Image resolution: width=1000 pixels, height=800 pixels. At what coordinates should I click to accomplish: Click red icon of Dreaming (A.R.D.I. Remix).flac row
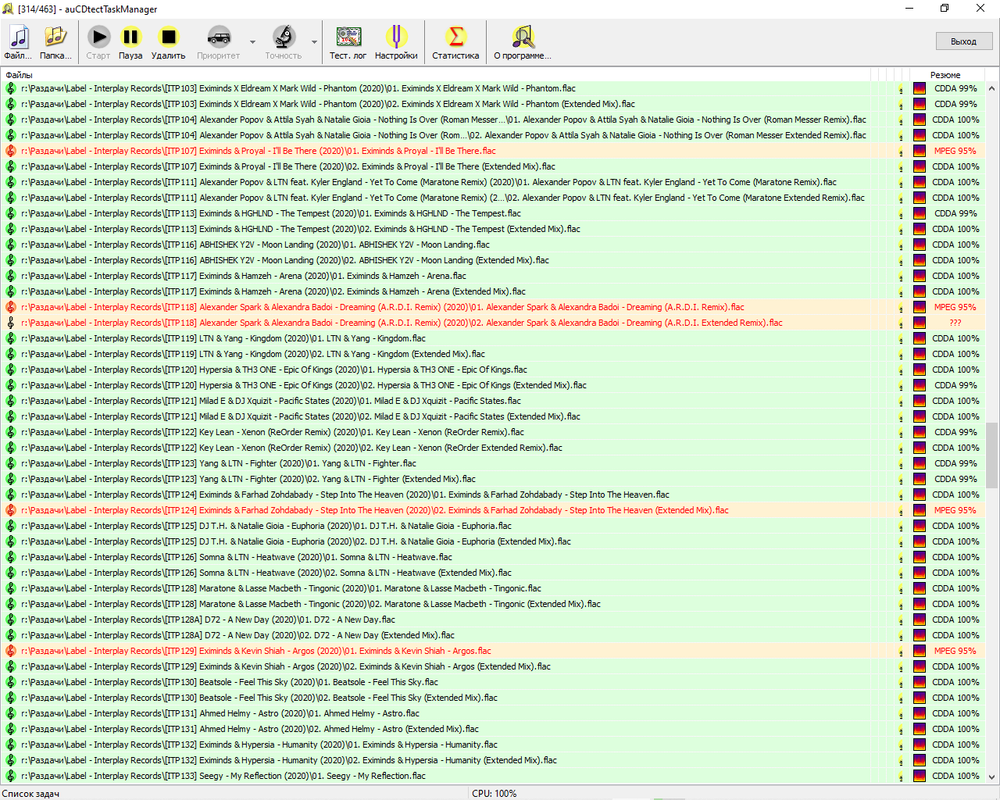(10, 307)
